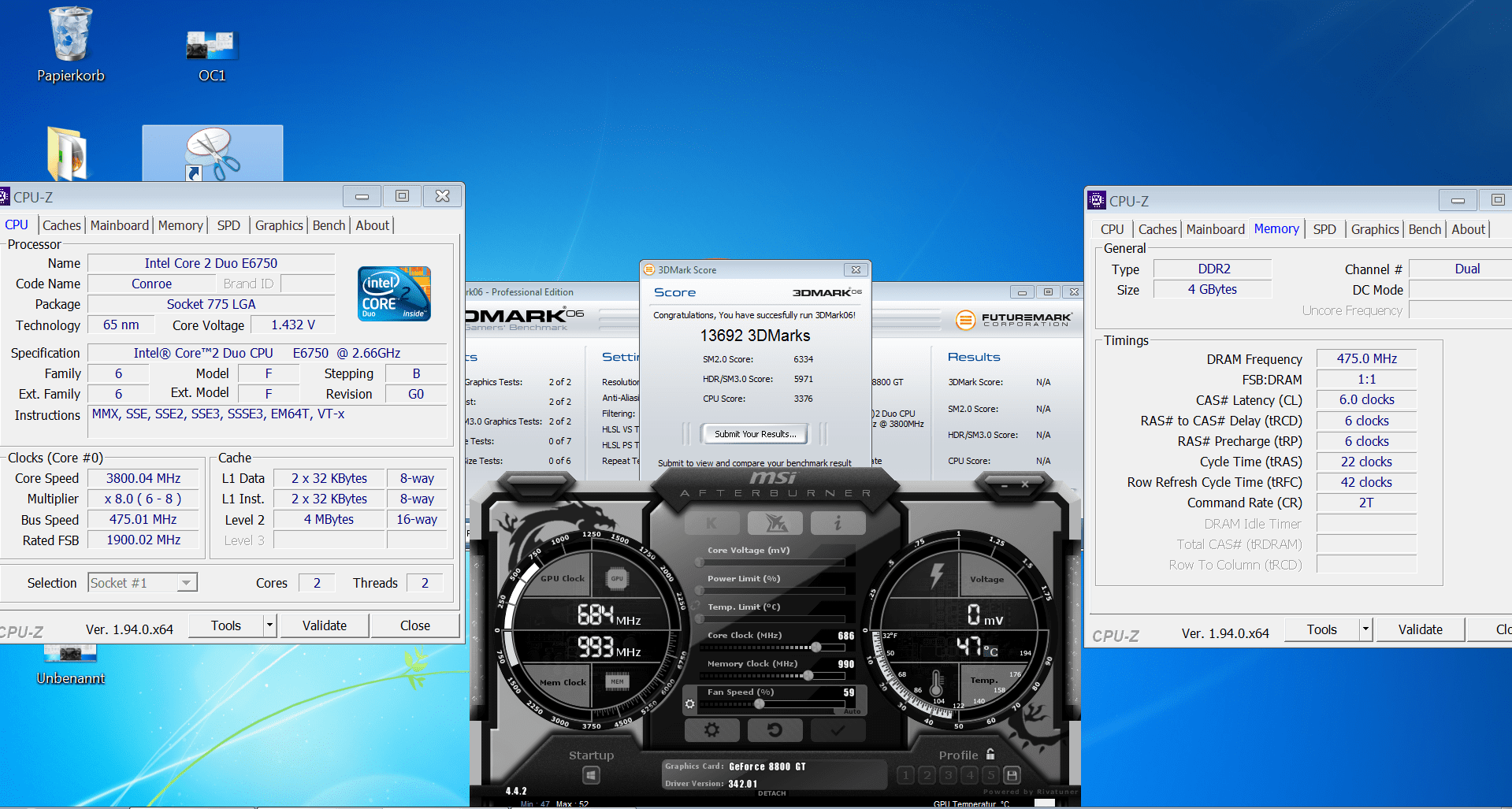The image size is (1512, 809).
Task: Click the Core Clock value 686
Action: point(846,636)
